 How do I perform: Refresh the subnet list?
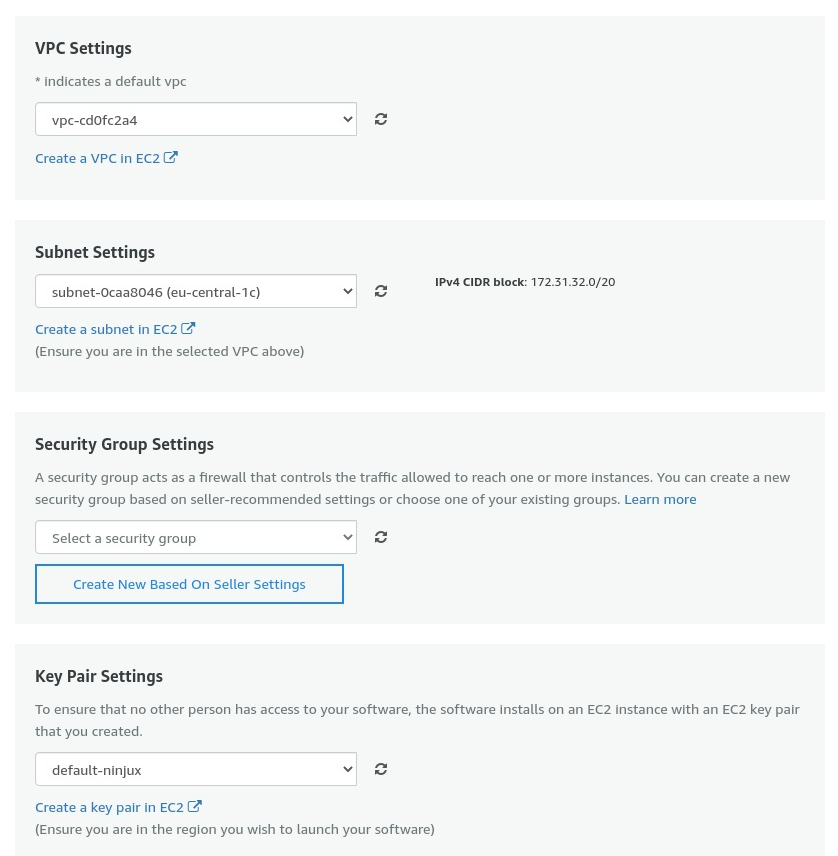tap(381, 291)
